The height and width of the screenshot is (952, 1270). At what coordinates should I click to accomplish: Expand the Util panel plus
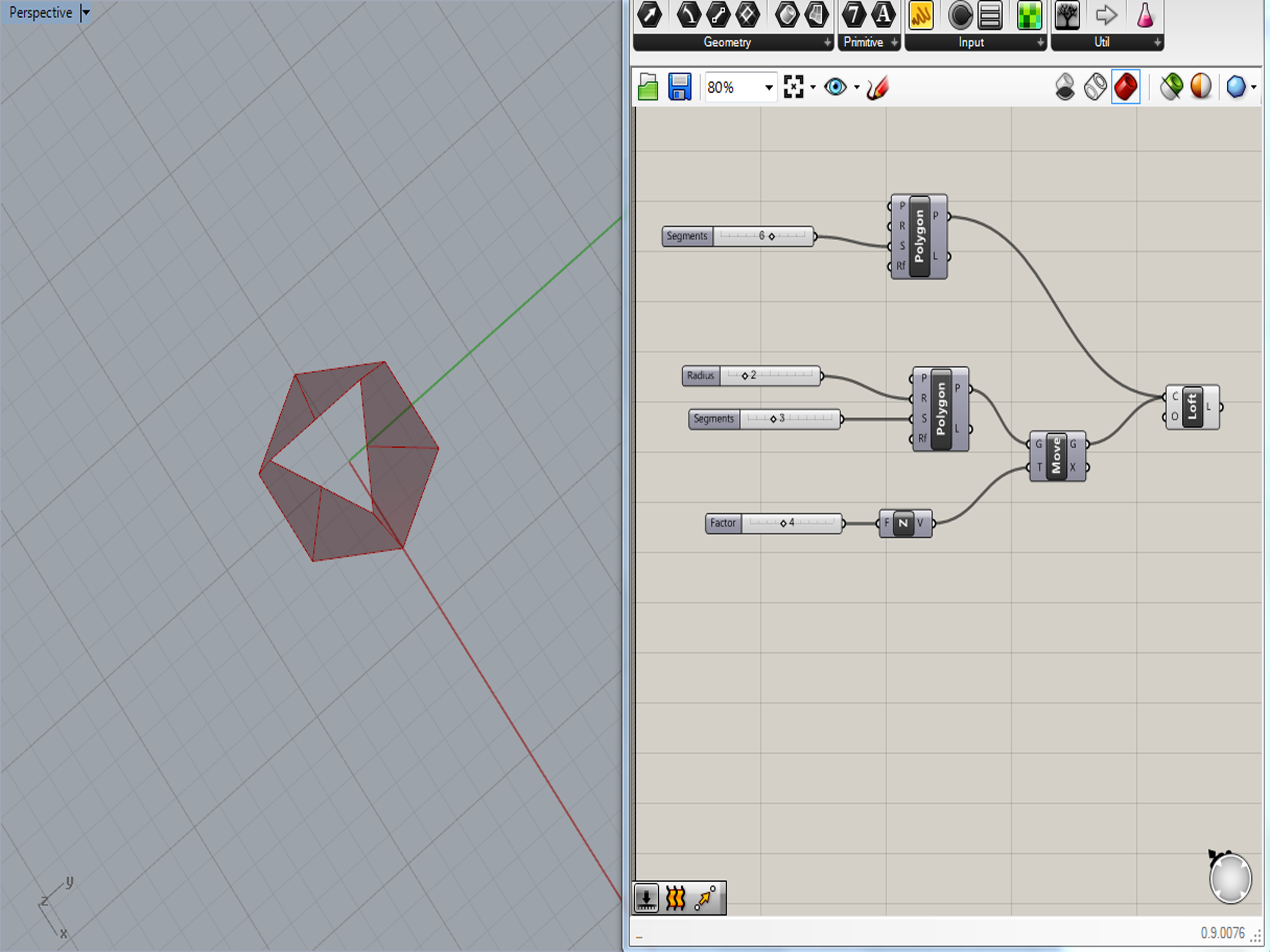(1157, 42)
